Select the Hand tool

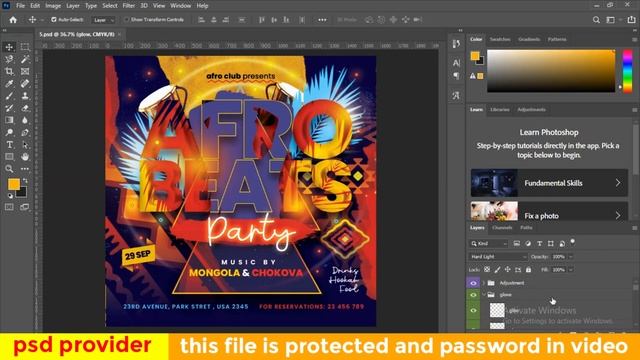pos(25,157)
